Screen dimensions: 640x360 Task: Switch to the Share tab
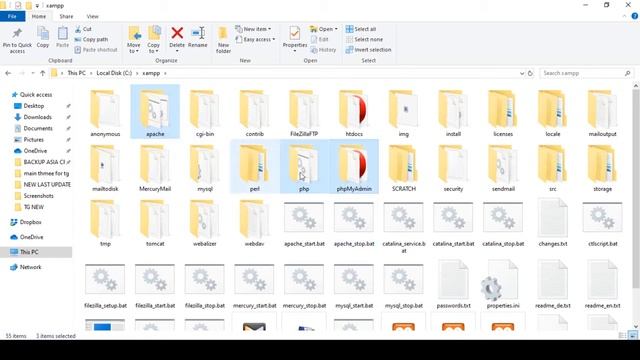pyautogui.click(x=66, y=16)
